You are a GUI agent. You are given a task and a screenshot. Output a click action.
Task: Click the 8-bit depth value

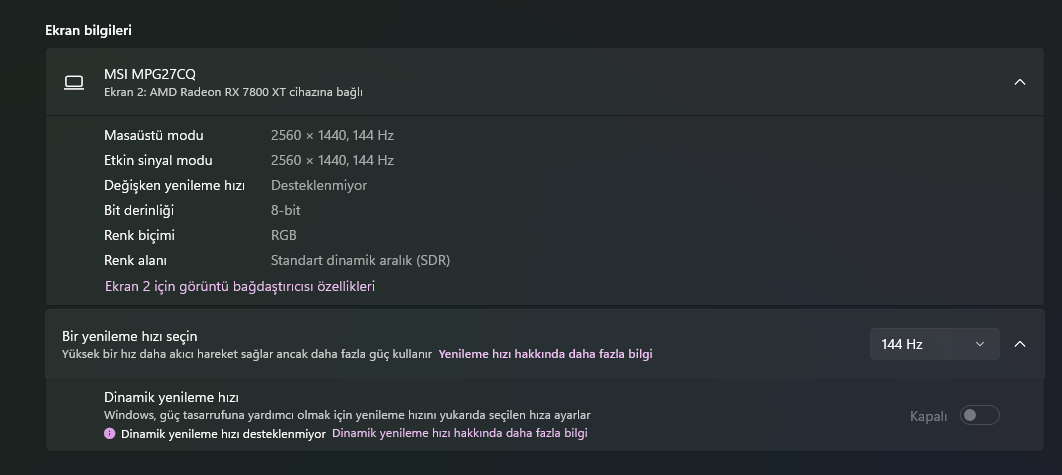pos(286,210)
